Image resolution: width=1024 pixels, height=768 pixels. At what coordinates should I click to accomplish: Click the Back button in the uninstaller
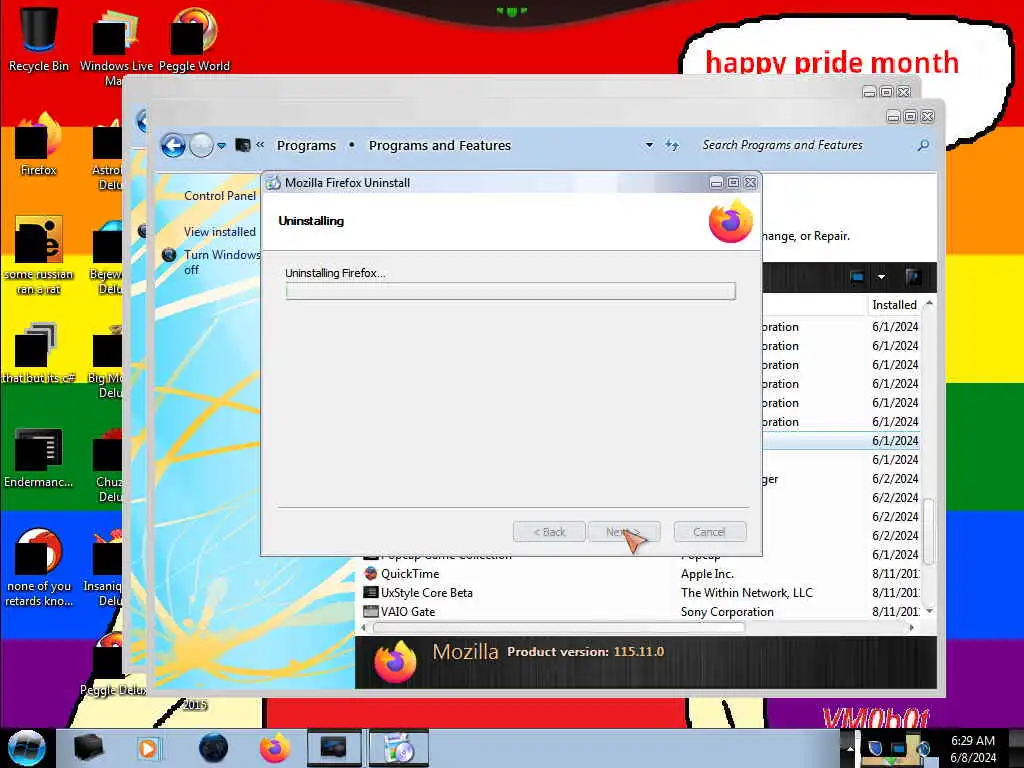tap(549, 532)
